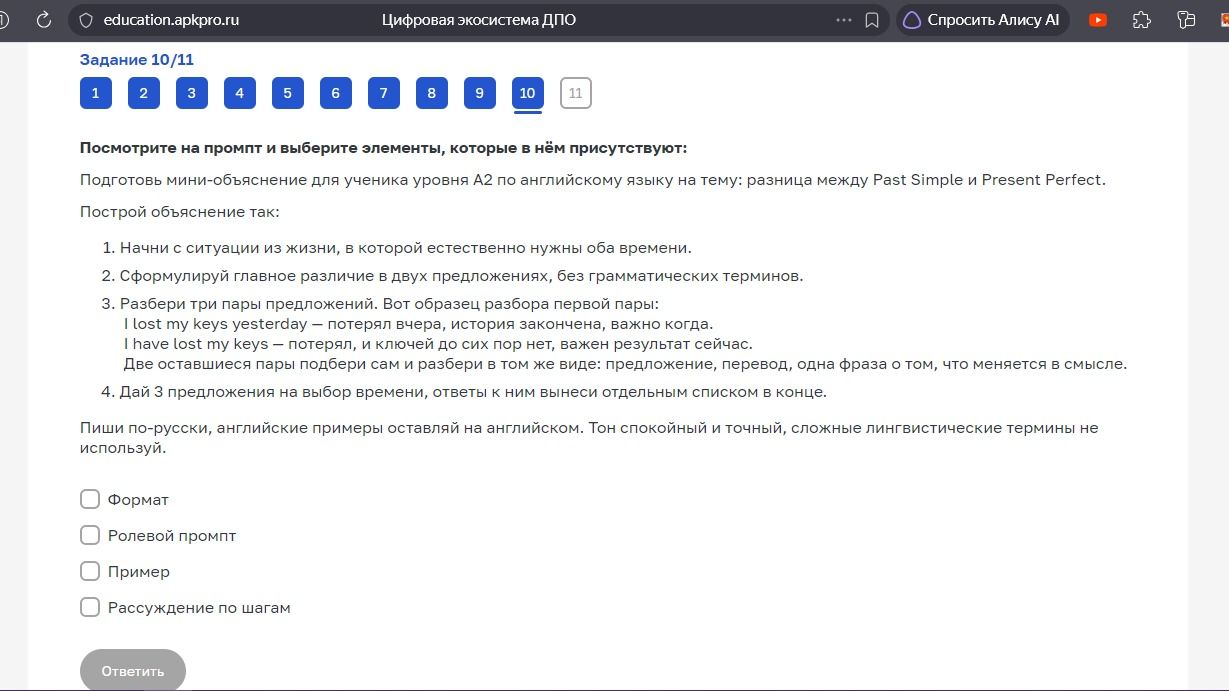Open the extensions puzzle icon
Viewport: 1229px width, 691px height.
[1142, 19]
